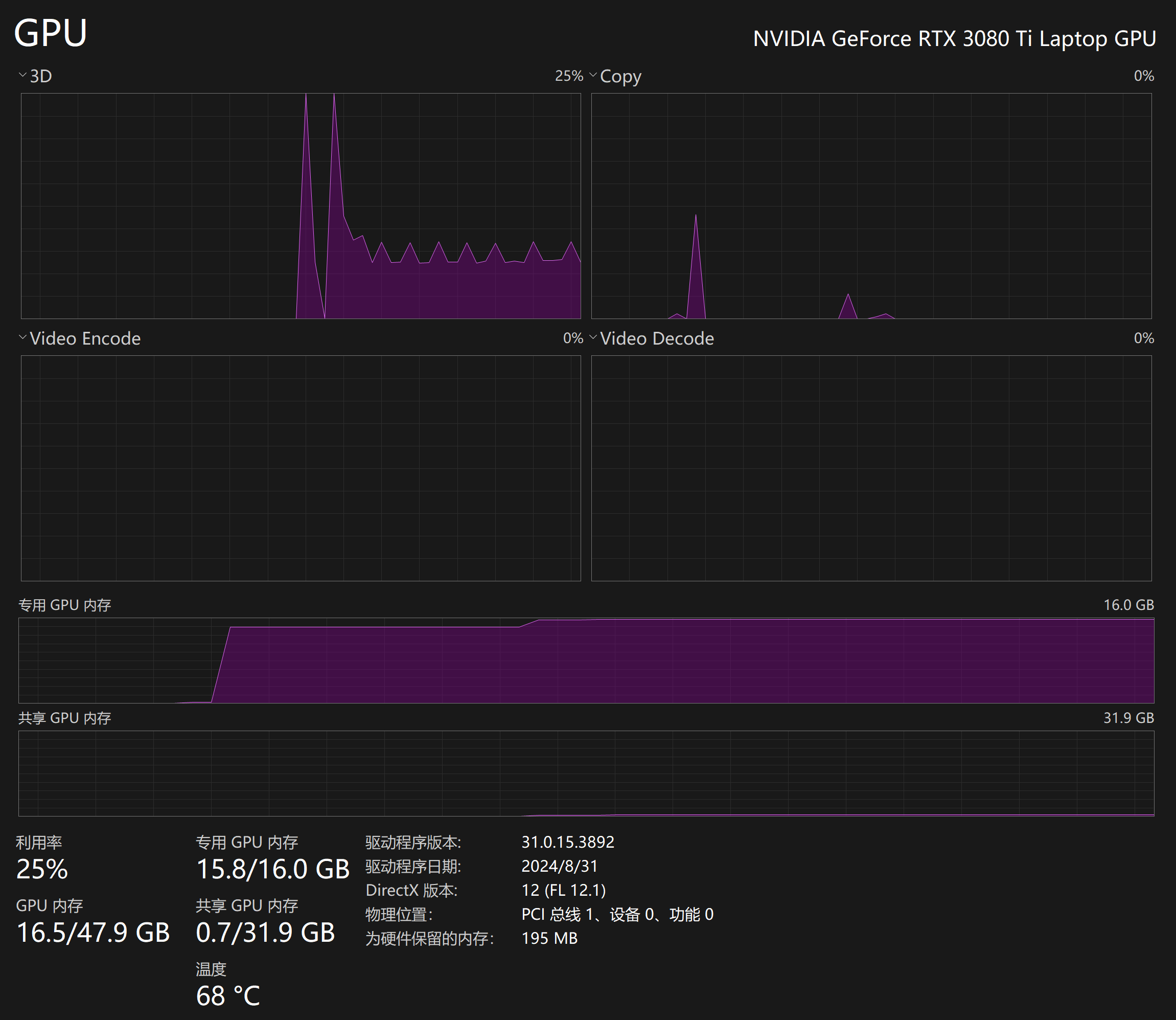
Task: Click the empty Video Encode graph
Action: click(301, 468)
